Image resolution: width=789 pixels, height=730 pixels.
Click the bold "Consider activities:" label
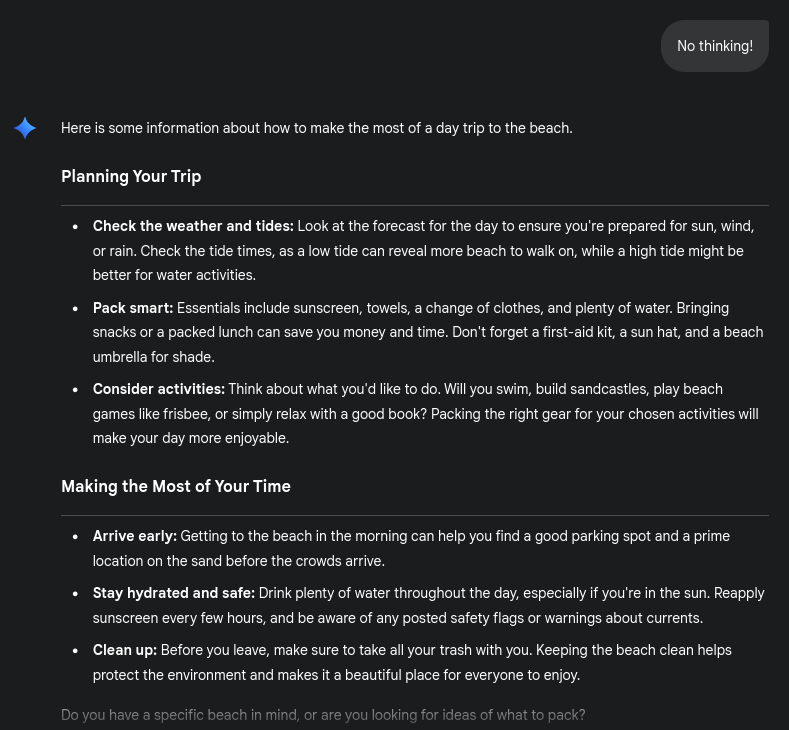tap(159, 389)
